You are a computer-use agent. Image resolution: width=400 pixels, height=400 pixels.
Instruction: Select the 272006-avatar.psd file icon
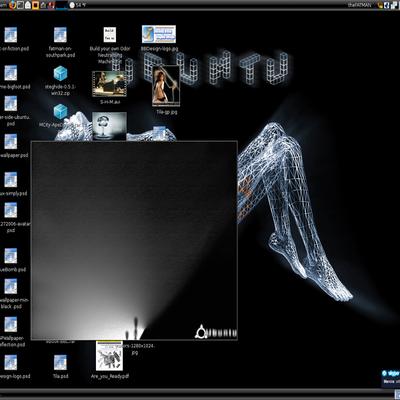pyautogui.click(x=11, y=210)
